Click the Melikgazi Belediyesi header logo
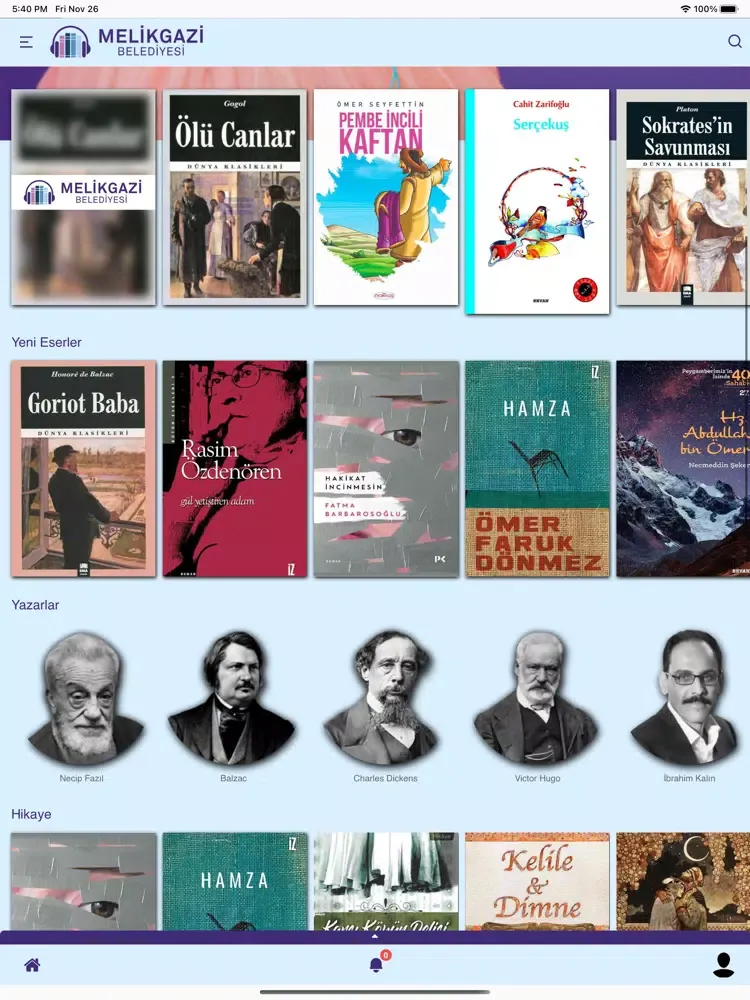The height and width of the screenshot is (1000, 750). [x=126, y=42]
